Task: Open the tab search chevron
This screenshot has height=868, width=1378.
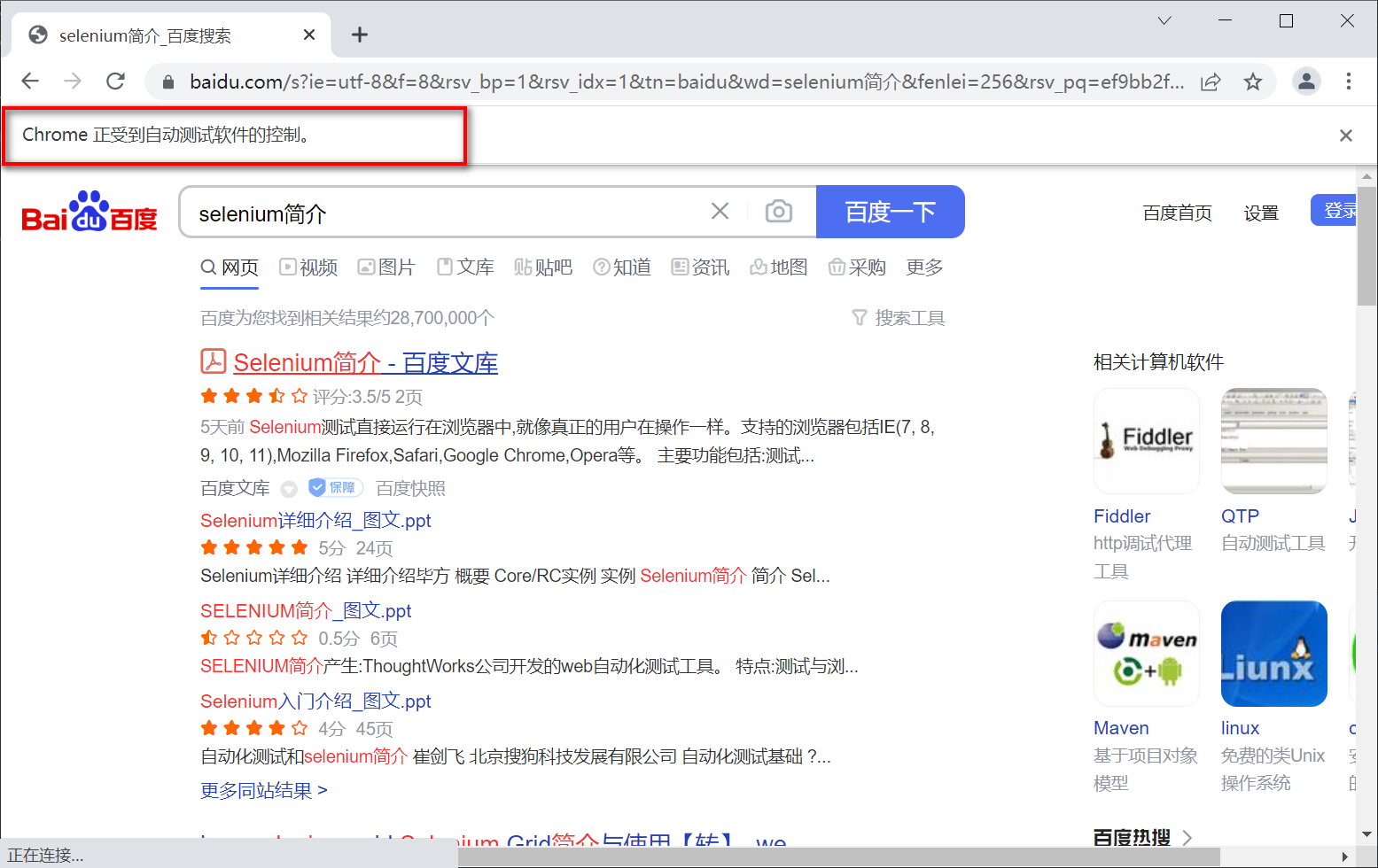Action: tap(1164, 20)
